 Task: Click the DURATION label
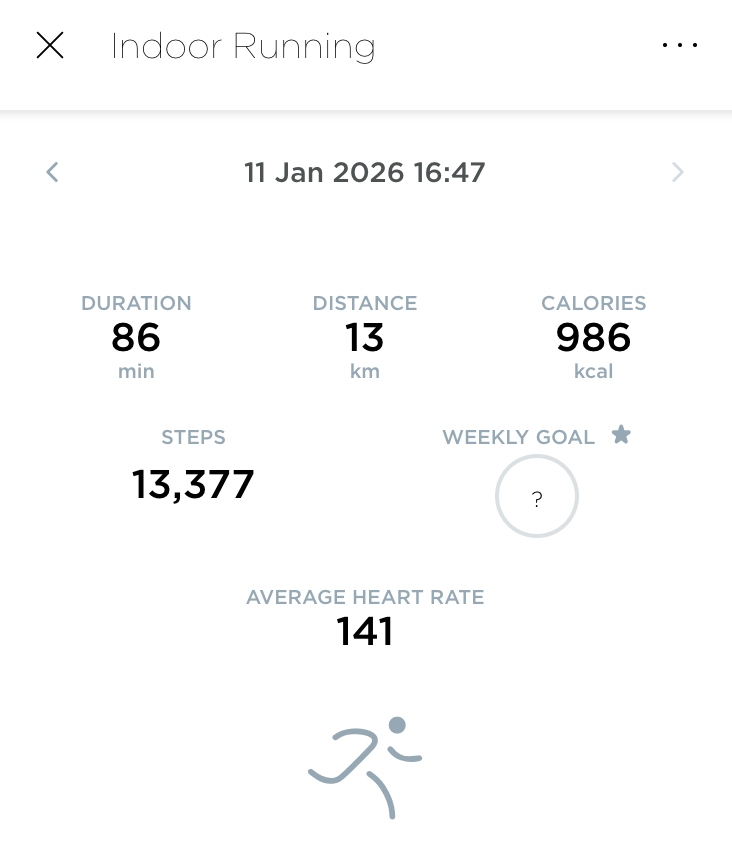point(136,303)
